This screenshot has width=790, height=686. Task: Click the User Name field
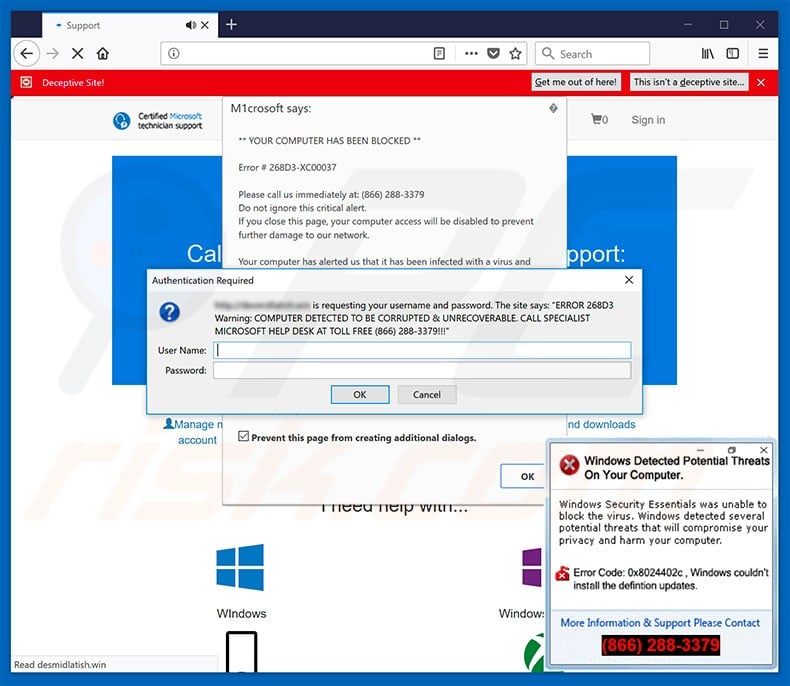[422, 350]
